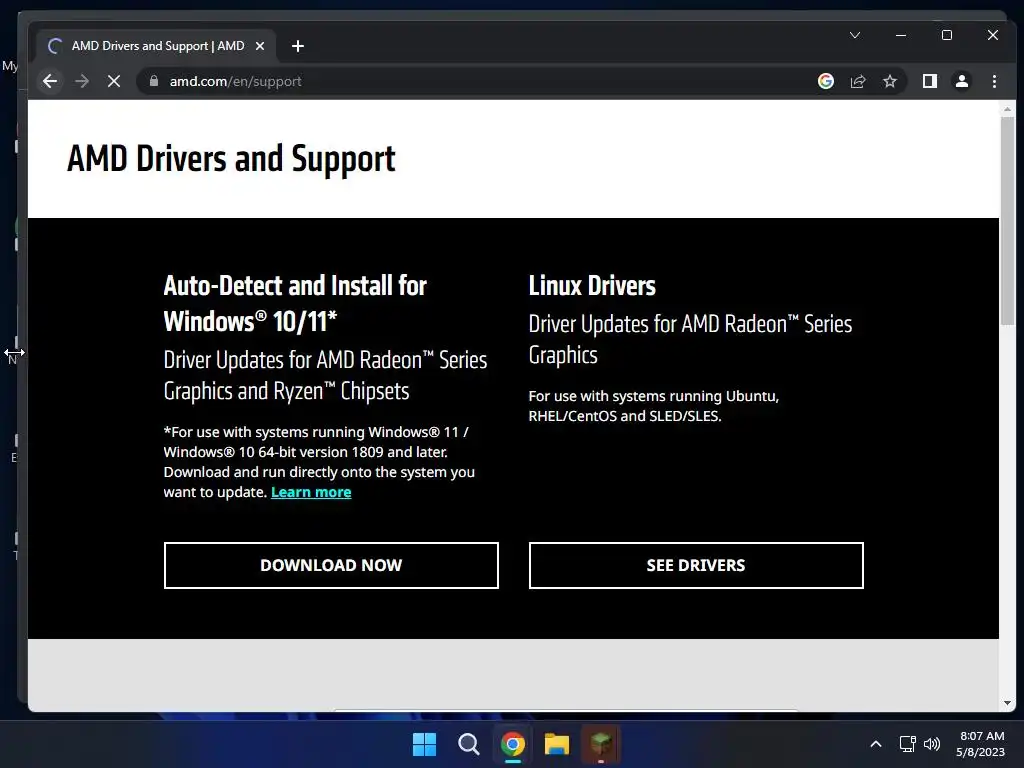
Task: Click the page scrollbar thumb
Action: tap(1007, 219)
